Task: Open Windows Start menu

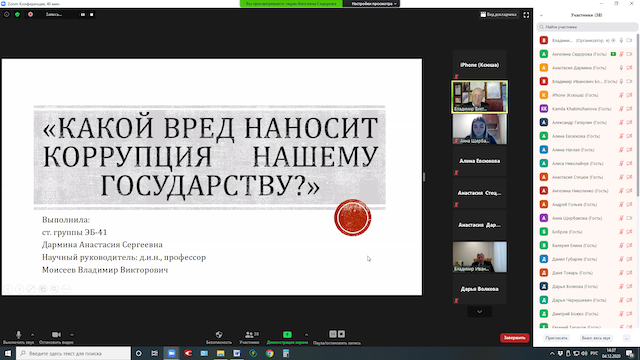Action: pyautogui.click(x=8, y=353)
